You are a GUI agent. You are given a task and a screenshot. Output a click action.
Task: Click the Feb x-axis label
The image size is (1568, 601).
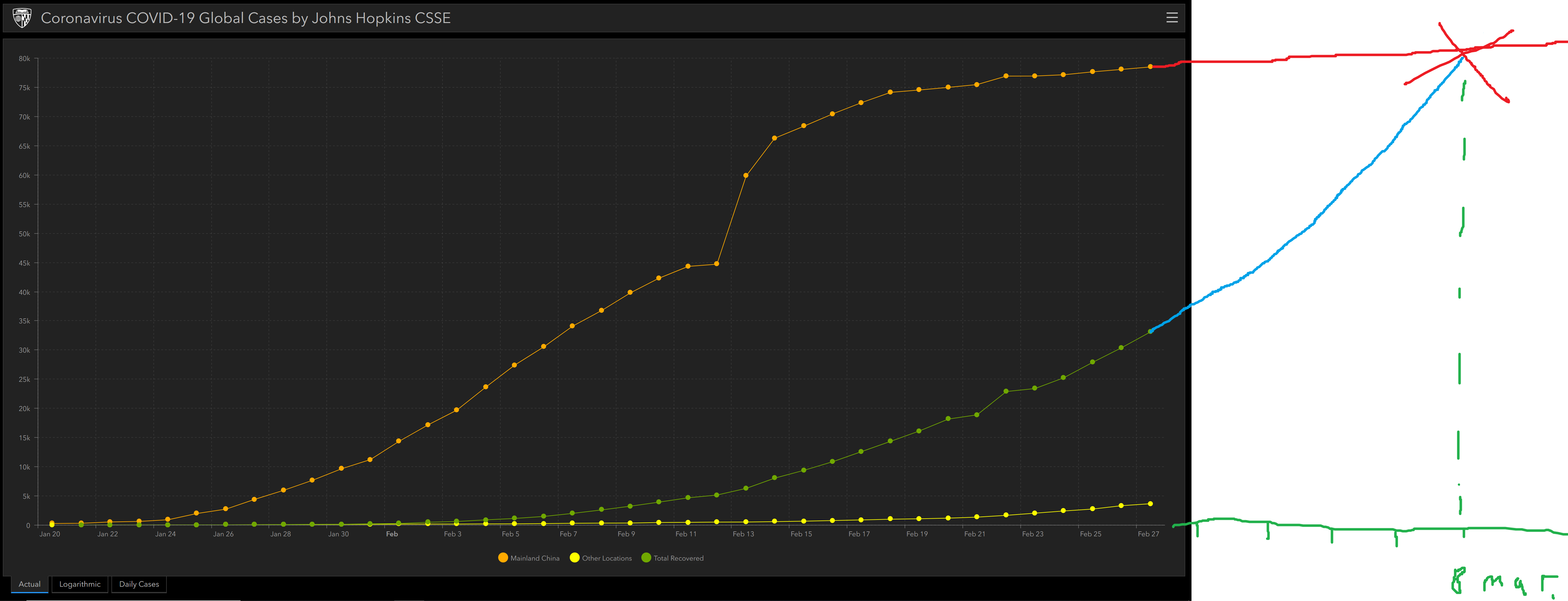(x=392, y=534)
